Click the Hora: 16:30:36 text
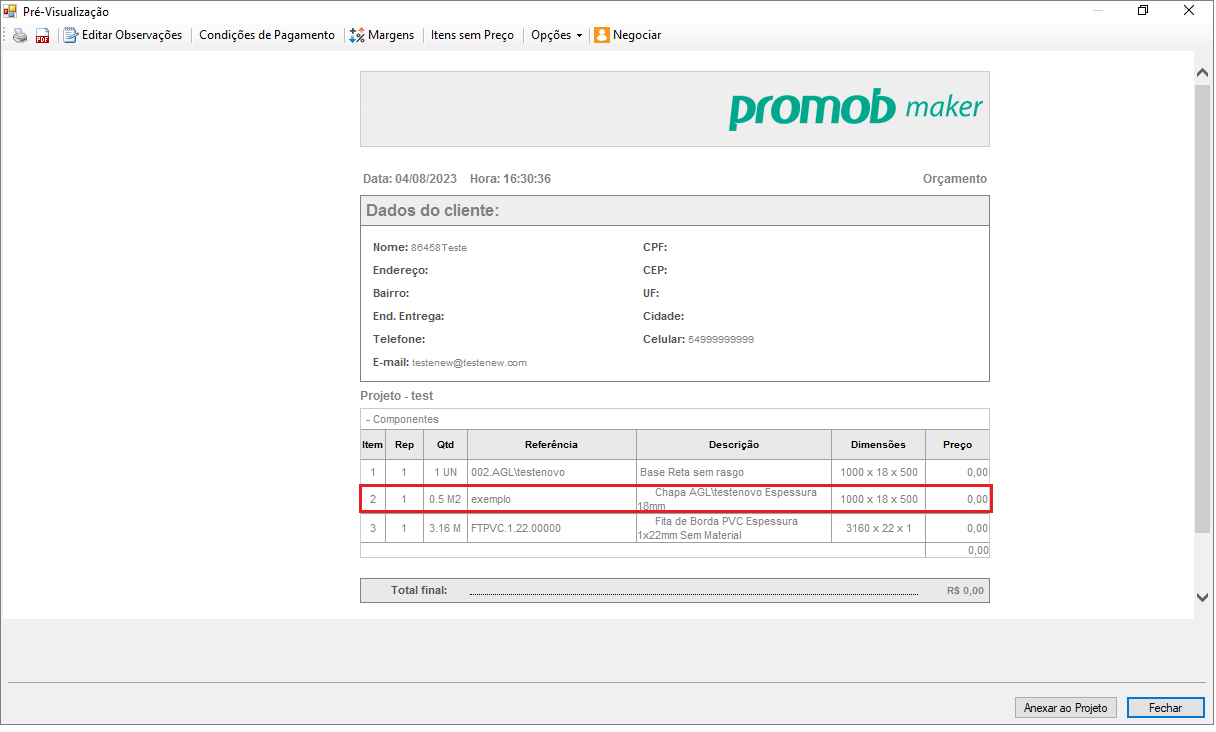This screenshot has width=1216, height=732. 510,179
